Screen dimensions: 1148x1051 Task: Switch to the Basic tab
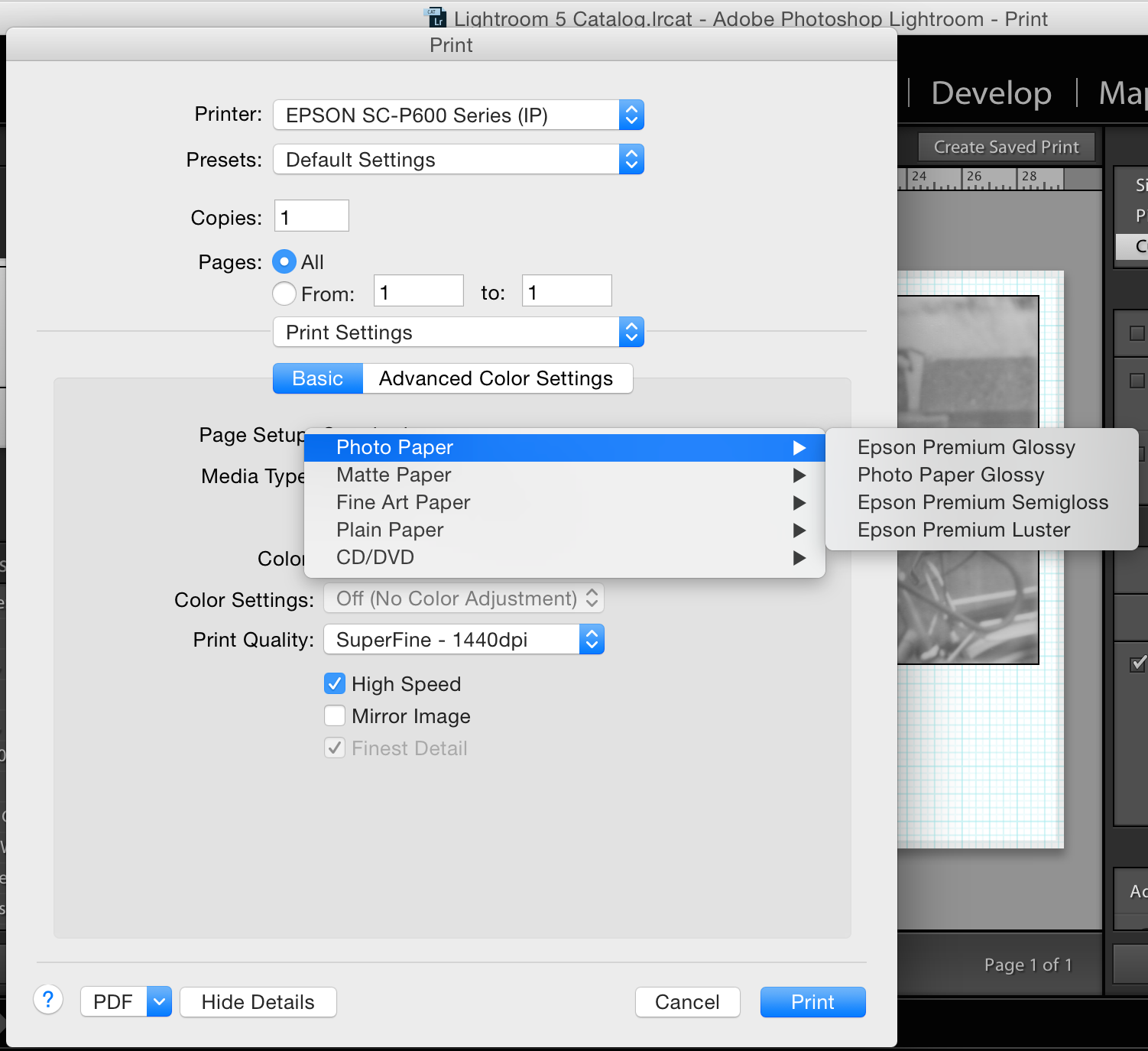[318, 378]
